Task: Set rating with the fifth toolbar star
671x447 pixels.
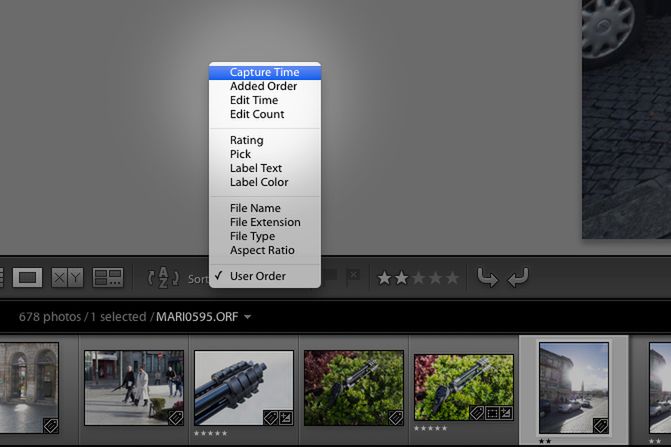Action: [452, 278]
